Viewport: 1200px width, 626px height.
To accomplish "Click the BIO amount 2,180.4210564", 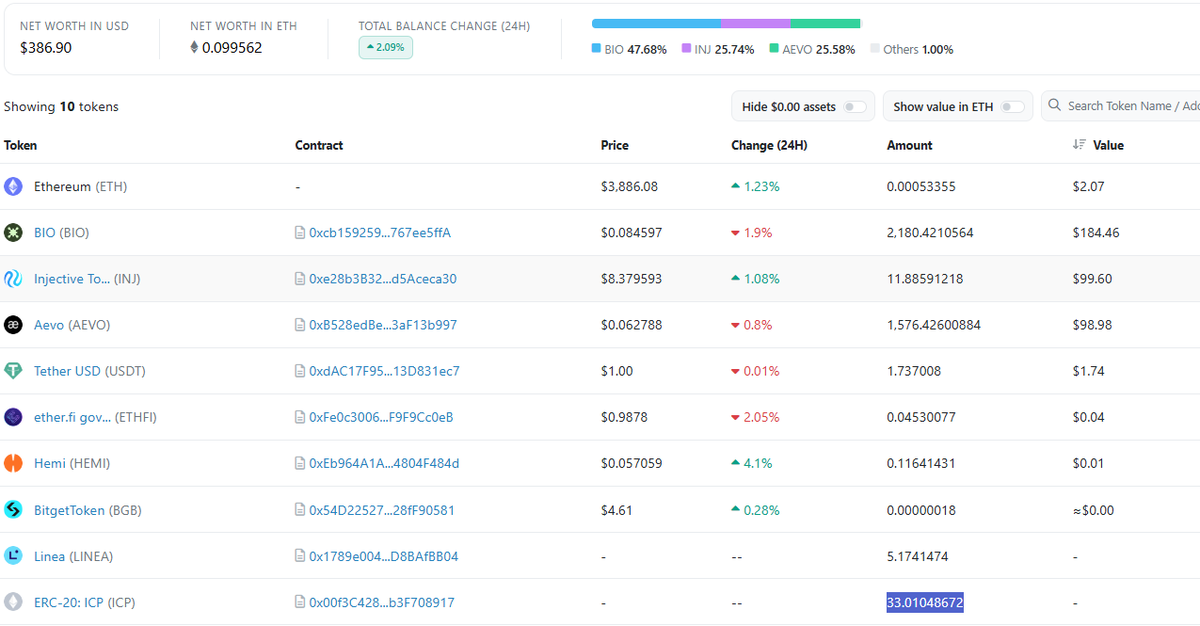I will (x=930, y=233).
